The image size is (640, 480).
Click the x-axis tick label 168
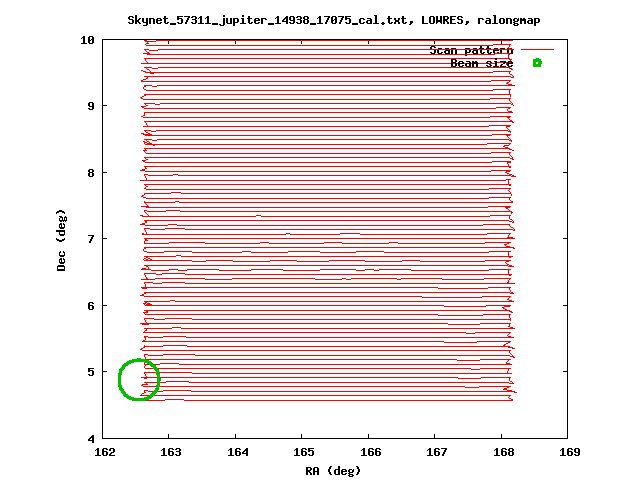pyautogui.click(x=504, y=452)
